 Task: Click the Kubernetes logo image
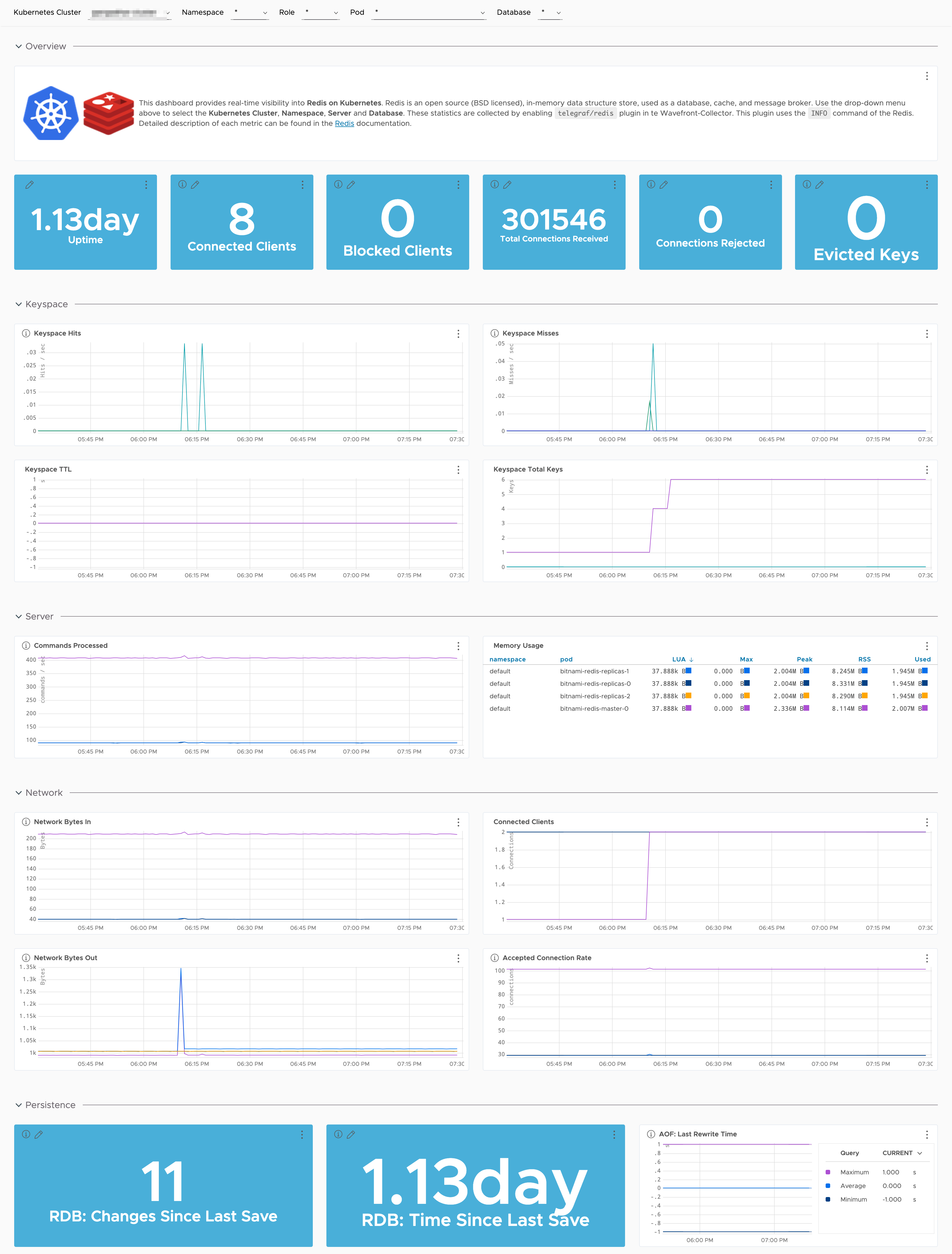point(51,113)
